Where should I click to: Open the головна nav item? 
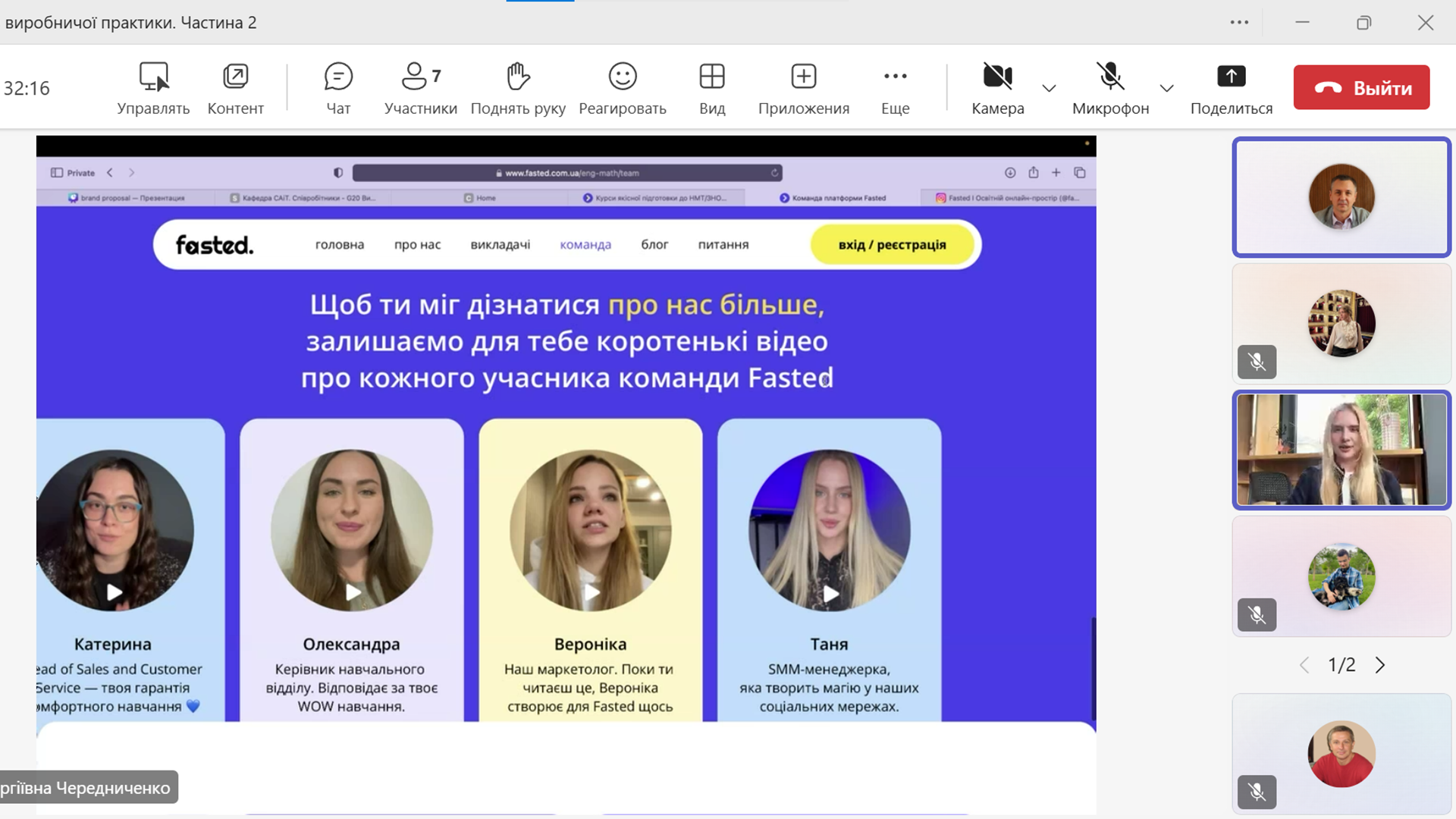click(340, 244)
